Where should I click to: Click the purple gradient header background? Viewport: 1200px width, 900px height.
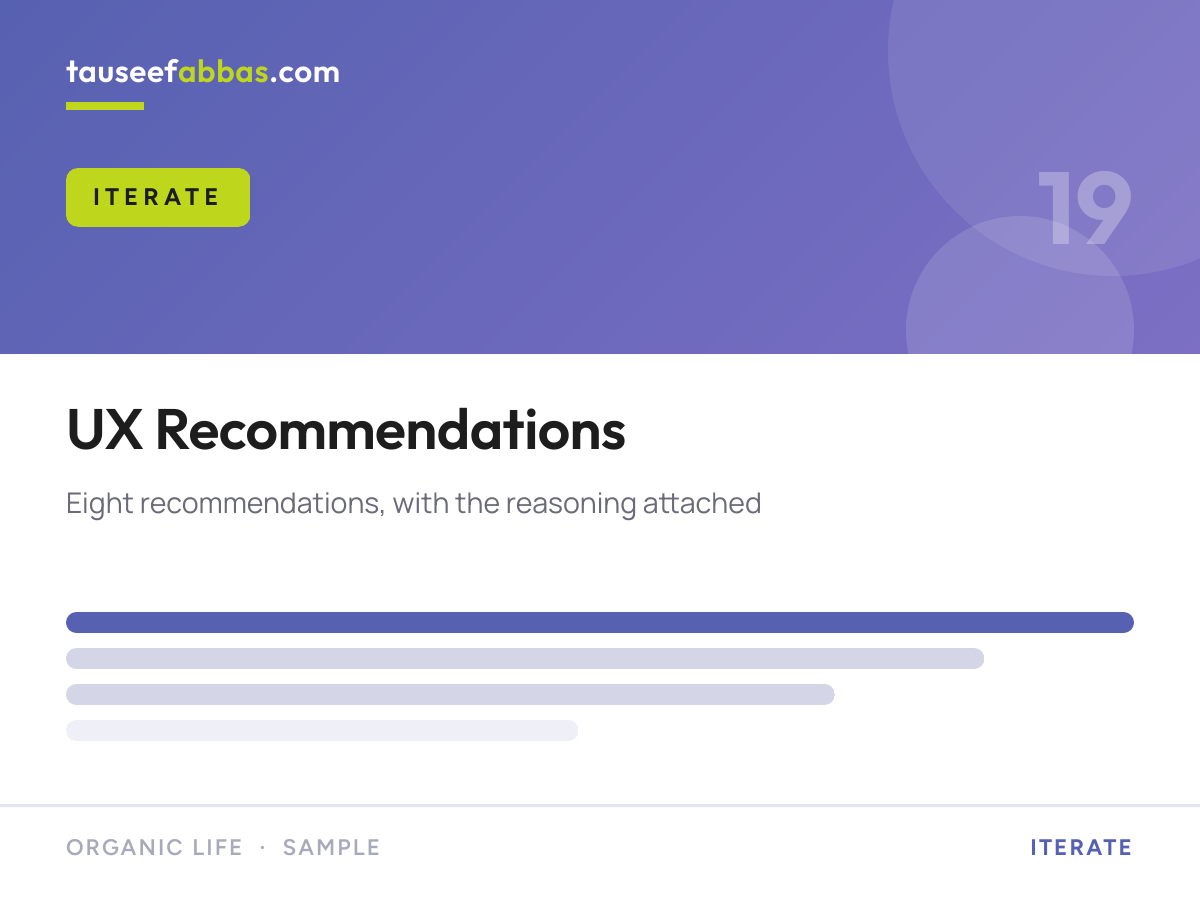[500, 280]
